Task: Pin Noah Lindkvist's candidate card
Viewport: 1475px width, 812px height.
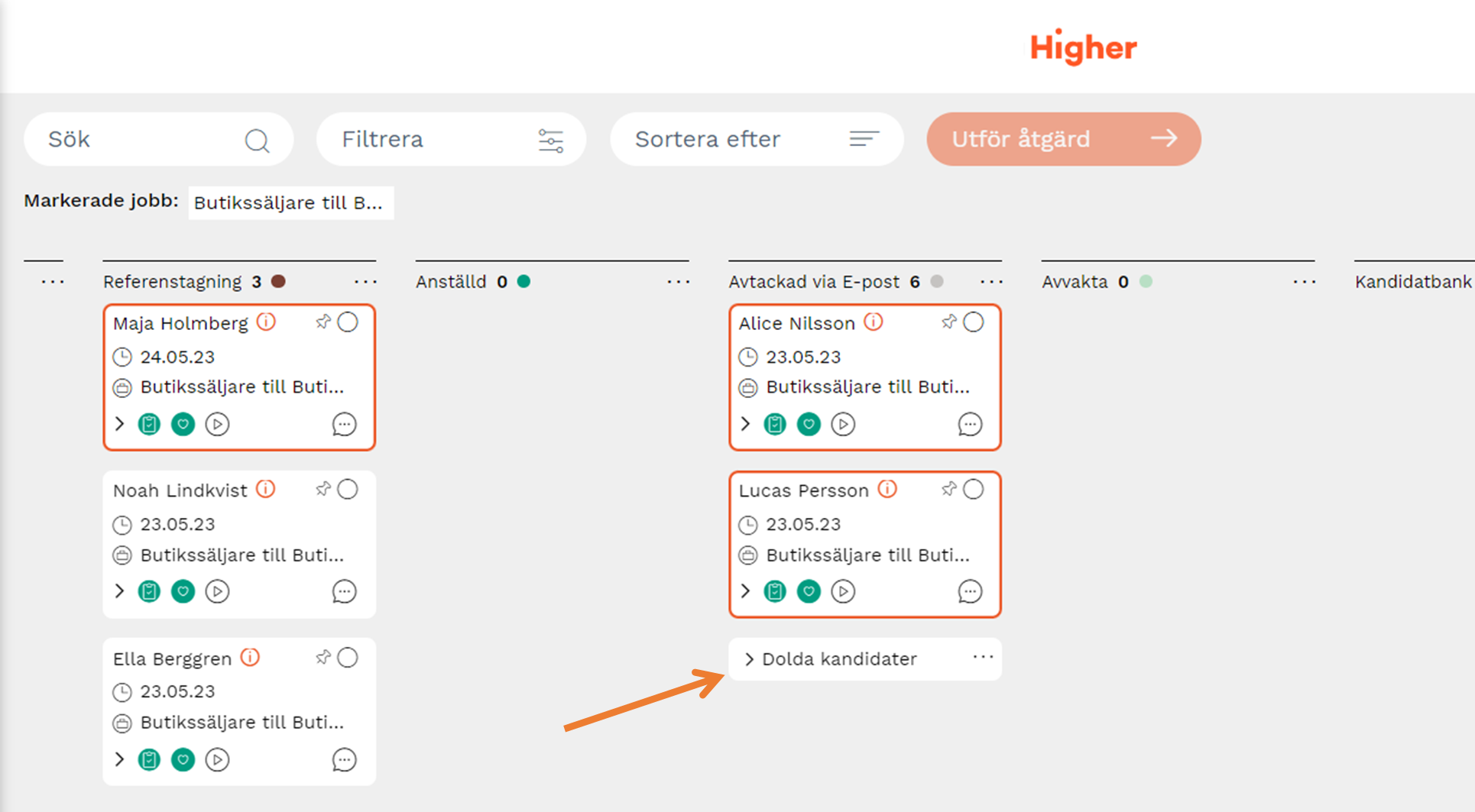Action: tap(323, 490)
